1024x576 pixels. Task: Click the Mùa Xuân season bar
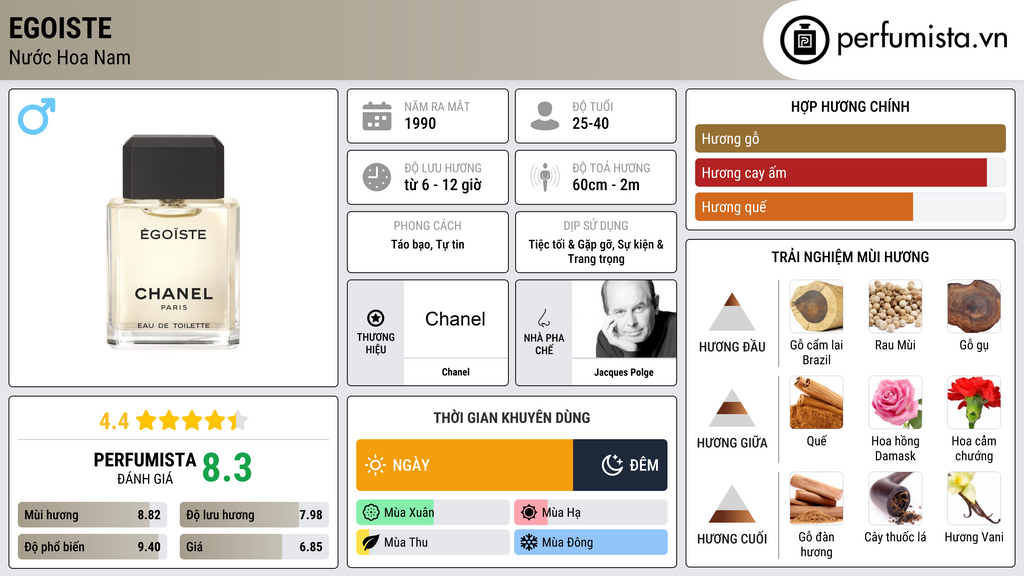(x=433, y=513)
